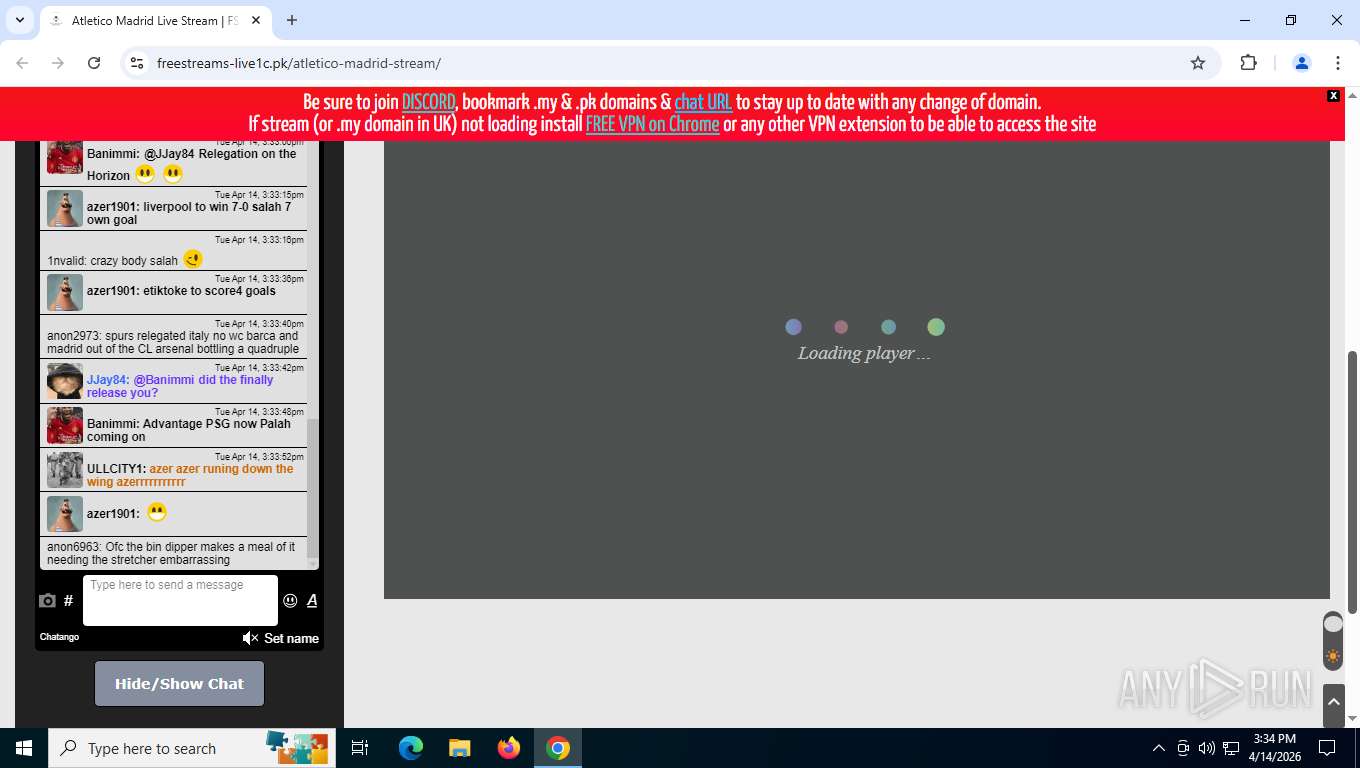Open the FREE VPN on Chrome link
This screenshot has height=768, width=1360.
pyautogui.click(x=652, y=125)
